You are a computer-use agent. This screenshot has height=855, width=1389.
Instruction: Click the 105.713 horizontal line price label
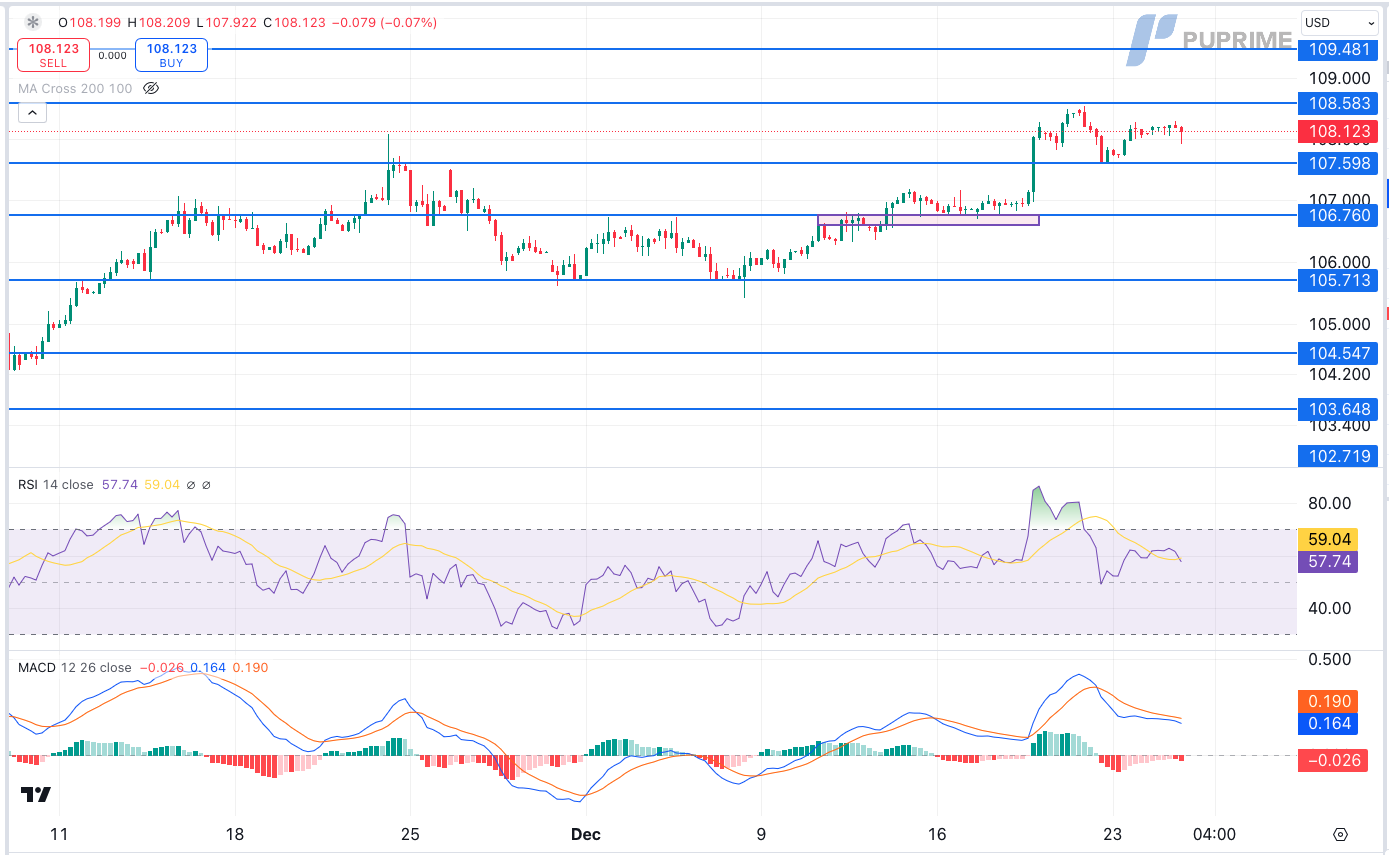1337,280
